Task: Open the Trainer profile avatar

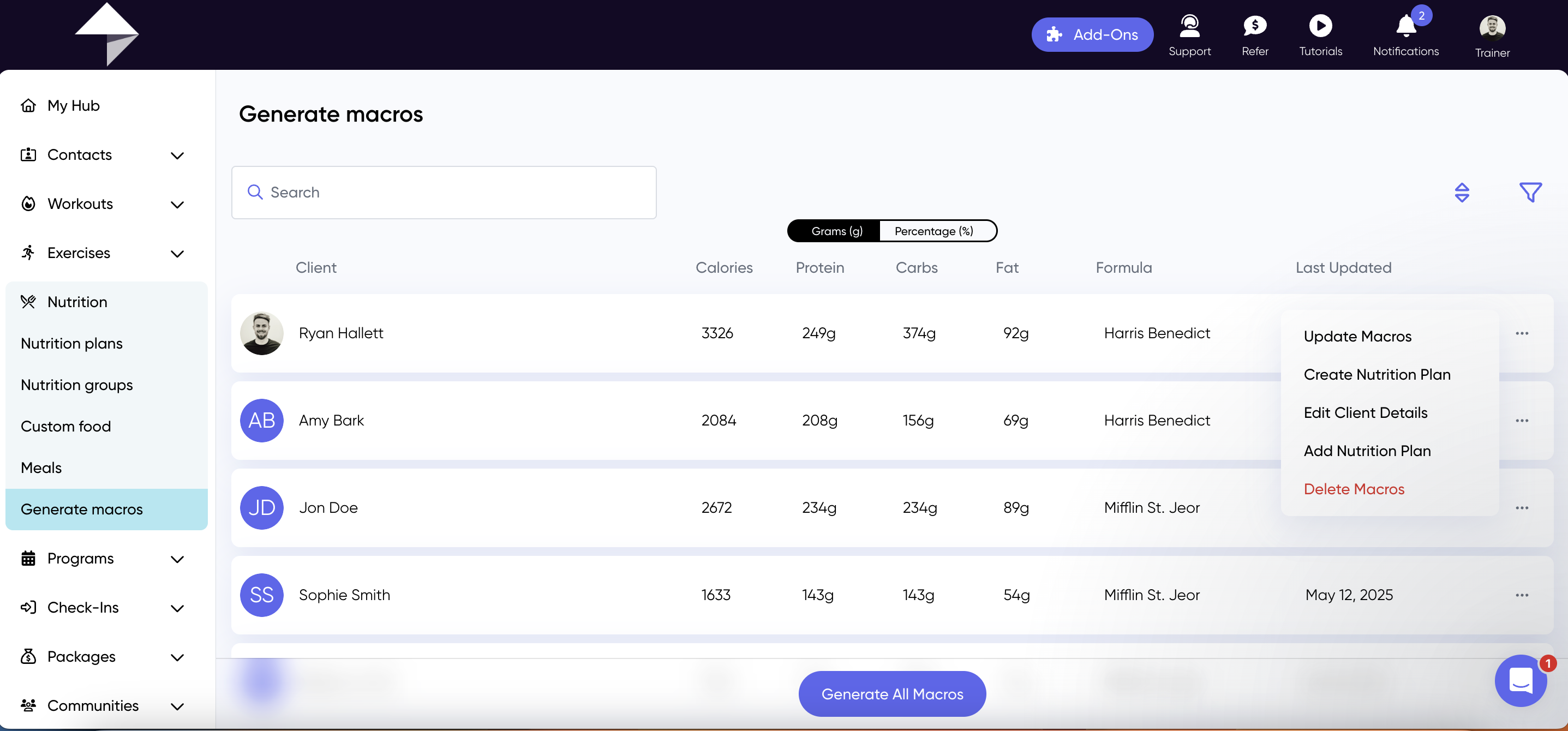Action: [1492, 27]
